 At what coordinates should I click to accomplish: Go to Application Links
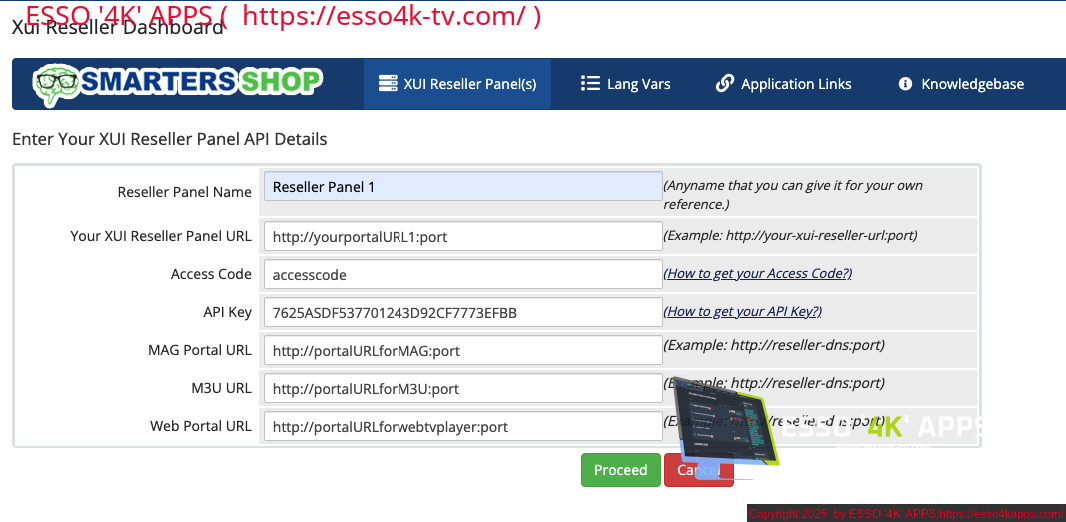pos(784,84)
